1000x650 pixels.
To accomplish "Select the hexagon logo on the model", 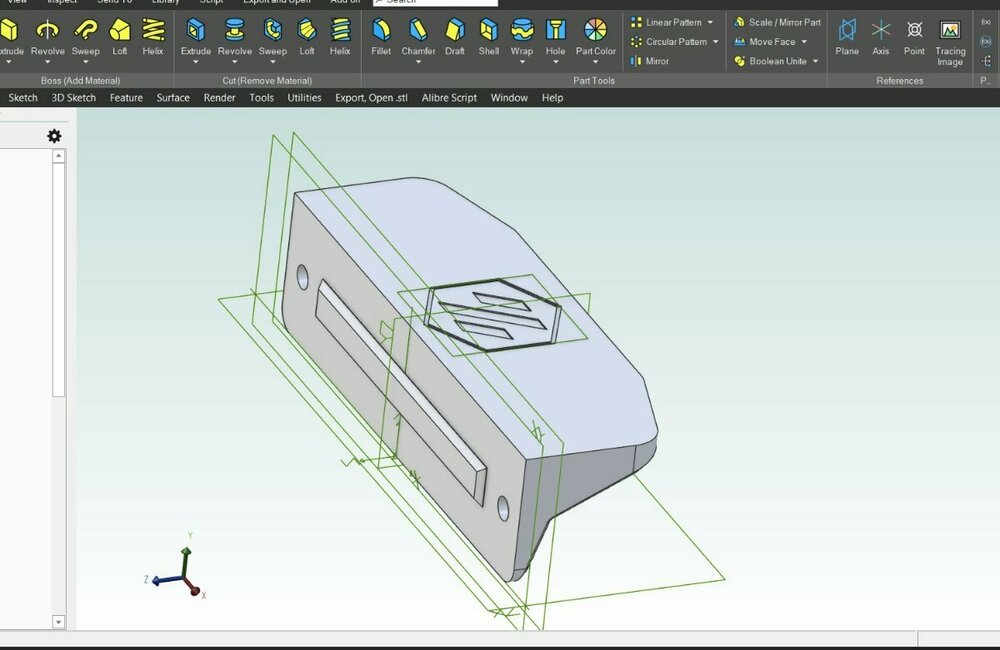I will point(492,315).
